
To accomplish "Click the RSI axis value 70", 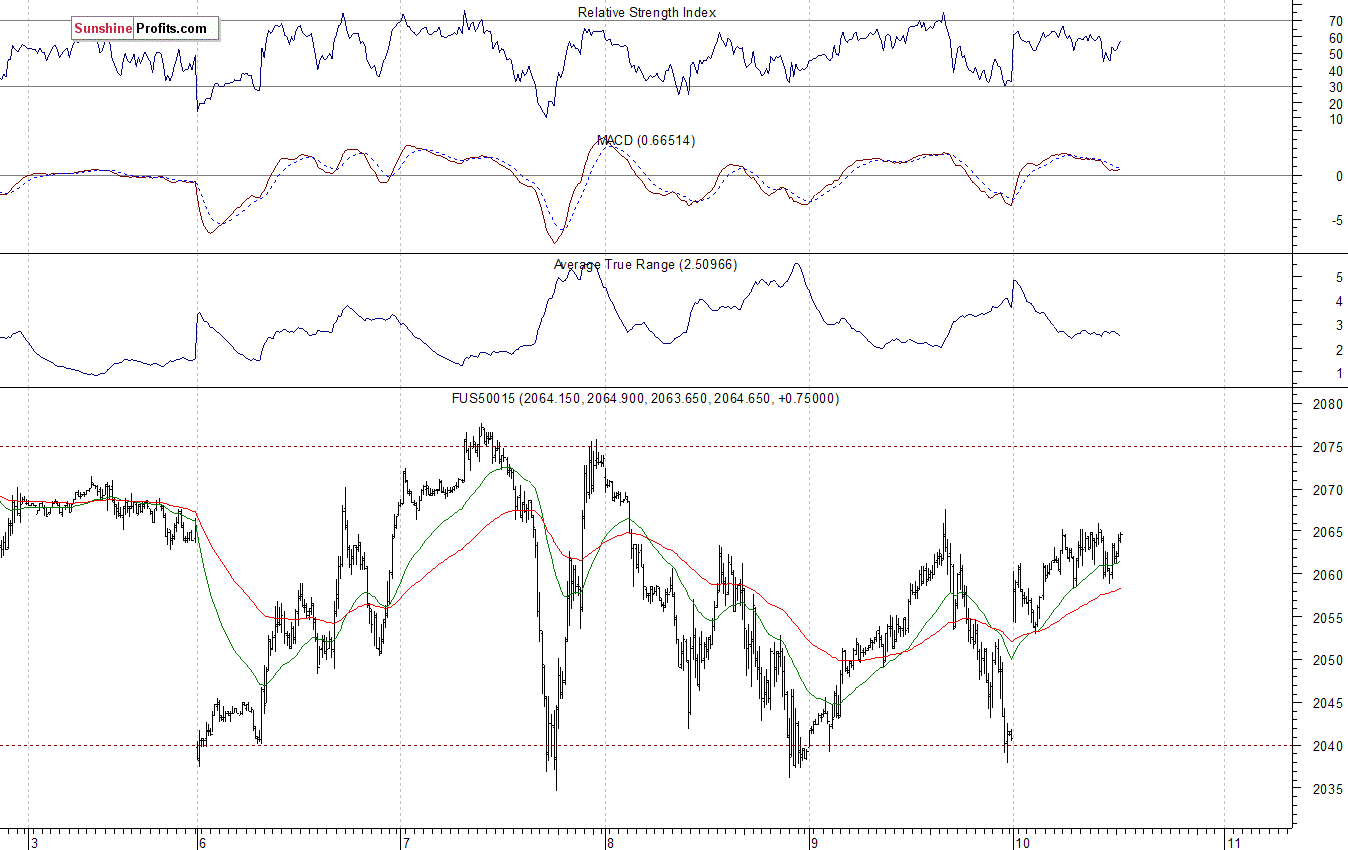I will pyautogui.click(x=1335, y=21).
